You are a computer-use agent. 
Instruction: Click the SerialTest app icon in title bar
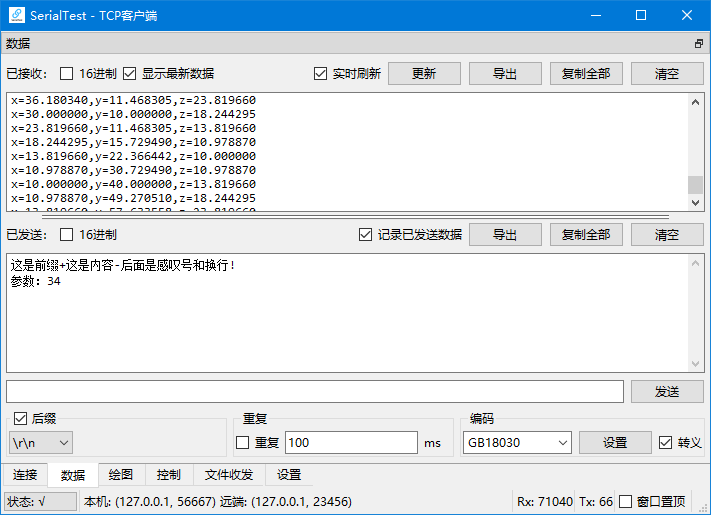[x=17, y=15]
